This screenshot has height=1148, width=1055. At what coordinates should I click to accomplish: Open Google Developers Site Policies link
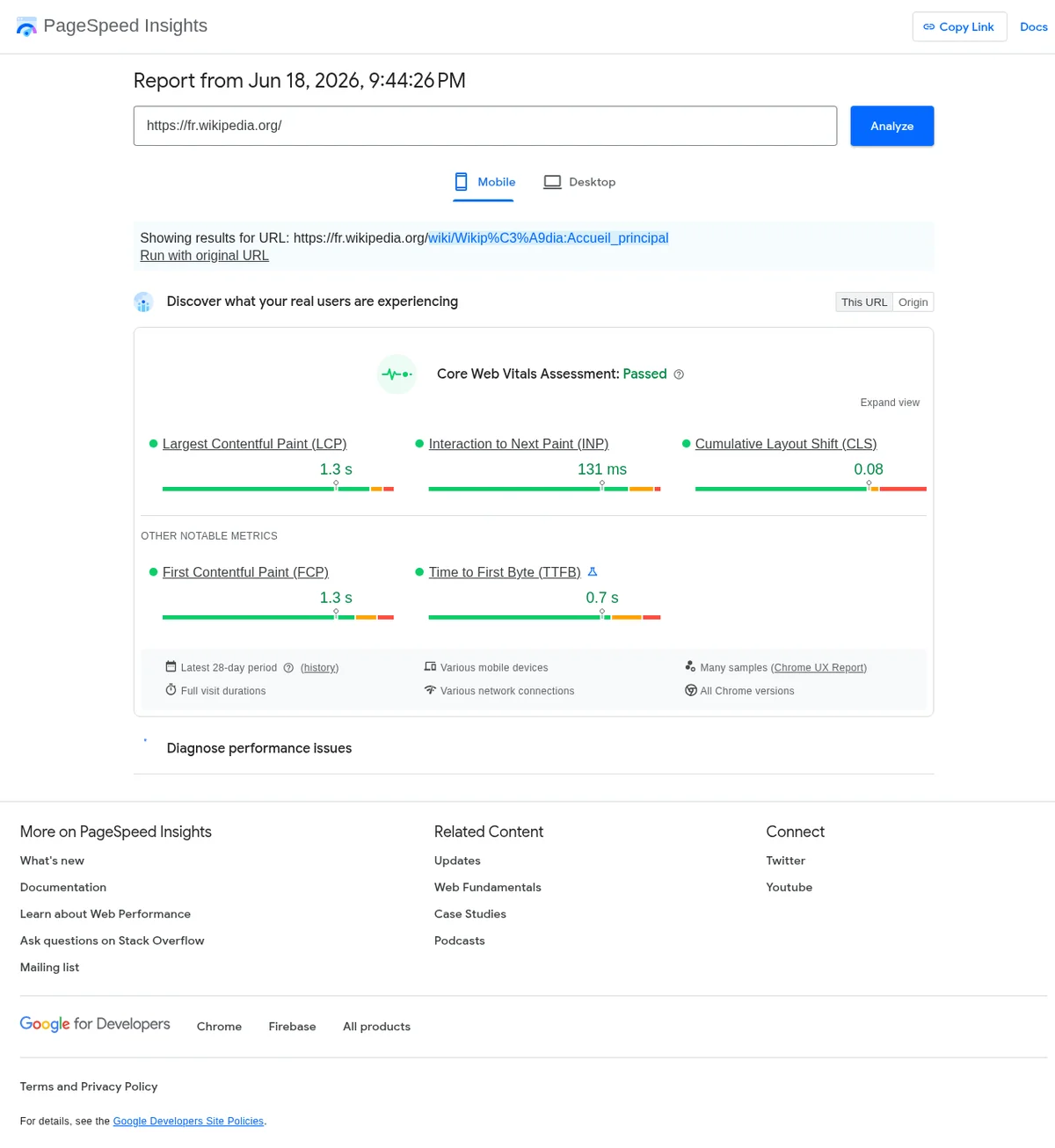188,1121
